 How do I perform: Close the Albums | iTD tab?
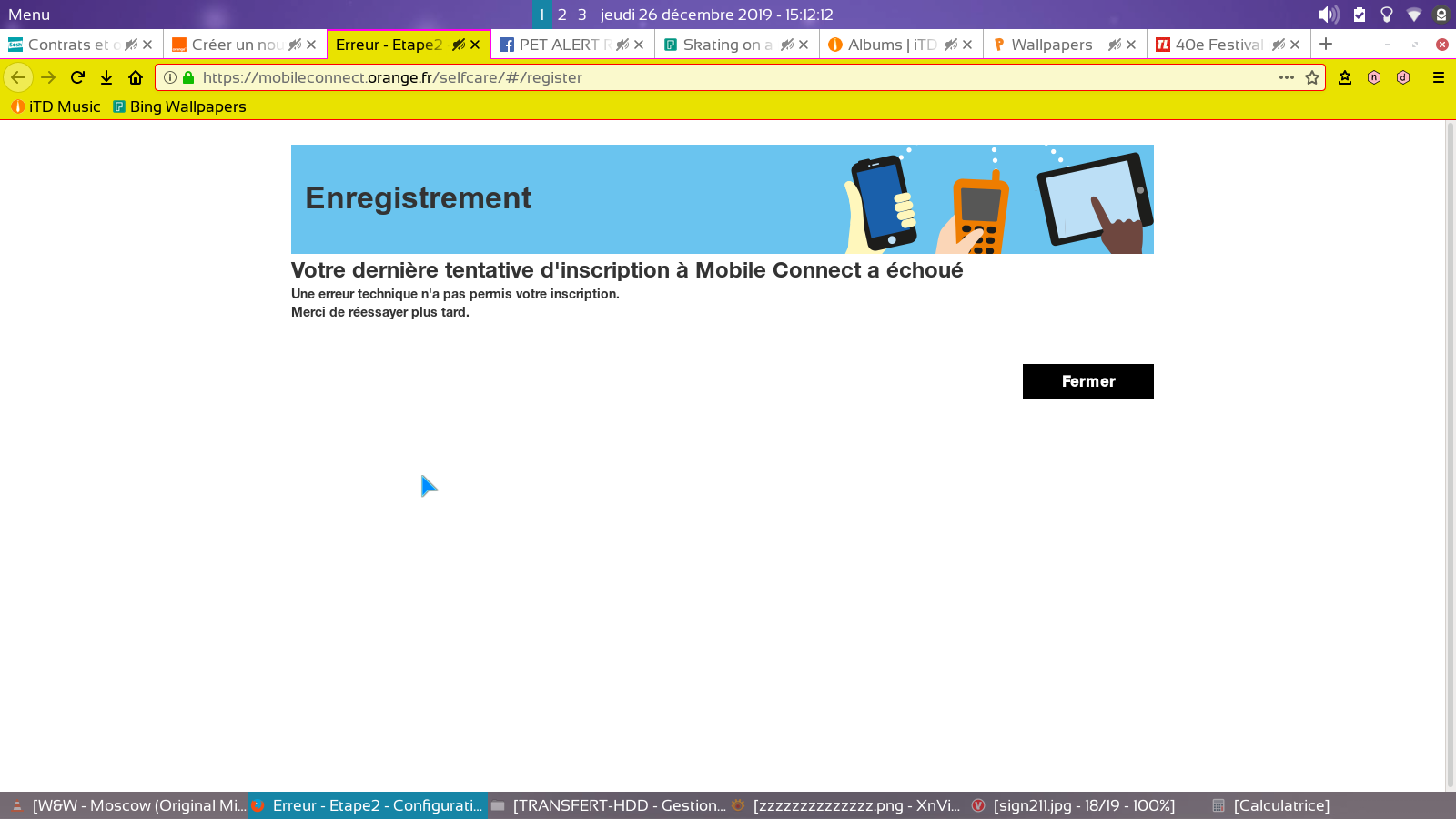point(967,45)
